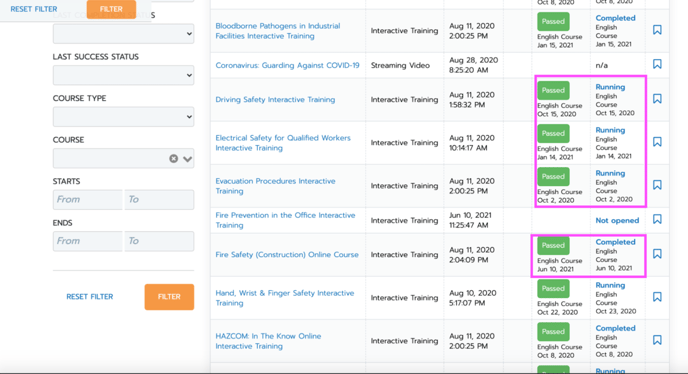
Task: Click the orange Filter button at bottom
Action: click(x=169, y=297)
